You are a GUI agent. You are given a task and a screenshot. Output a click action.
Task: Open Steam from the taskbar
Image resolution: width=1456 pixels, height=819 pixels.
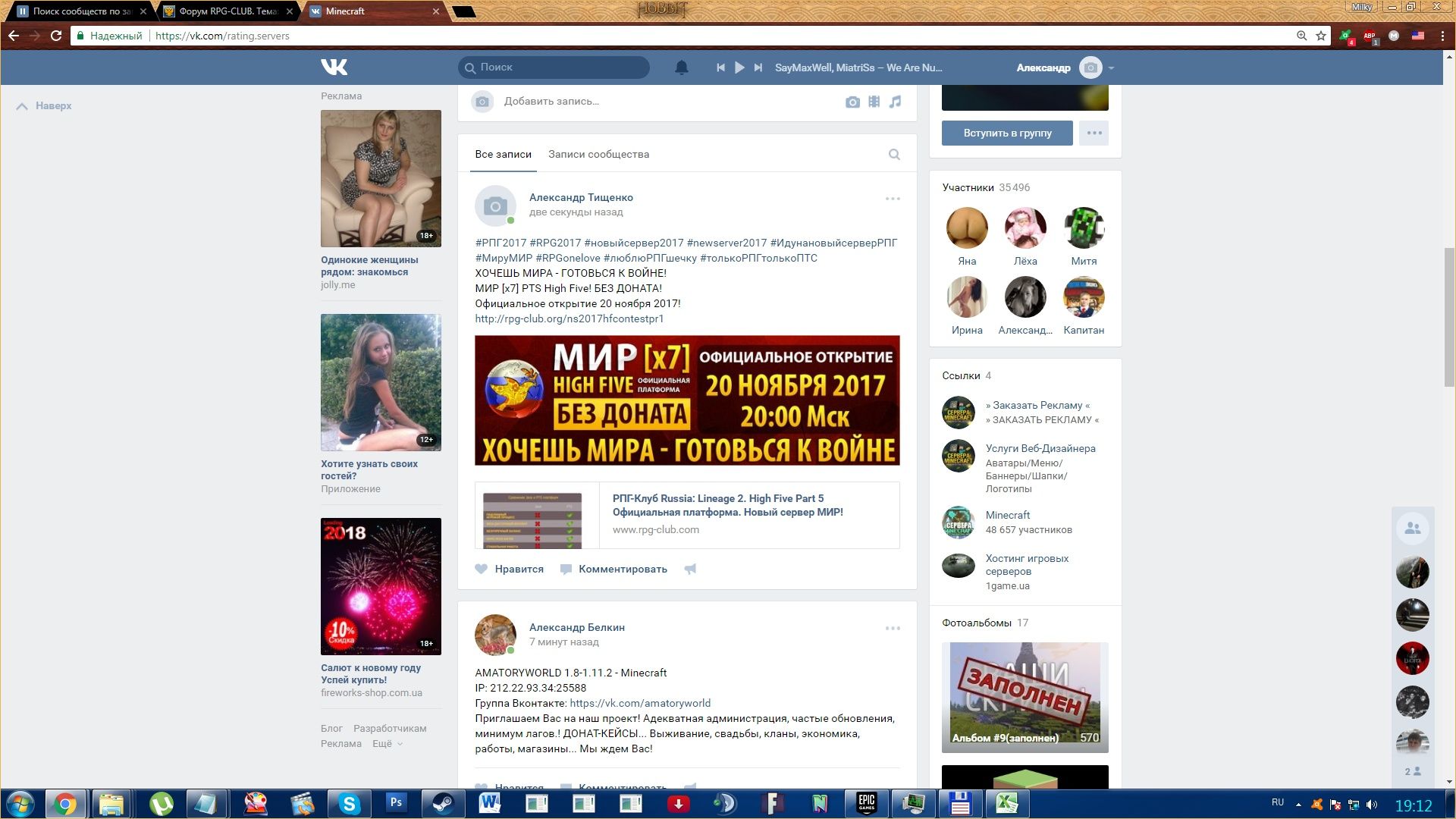(443, 804)
